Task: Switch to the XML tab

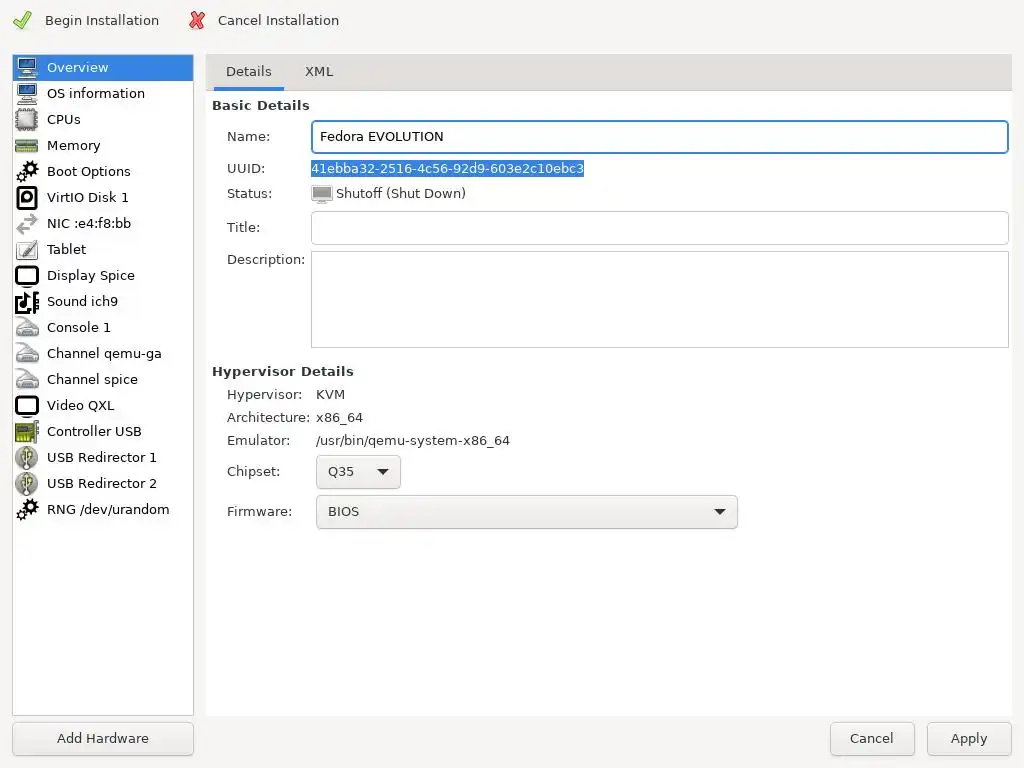Action: 319,72
